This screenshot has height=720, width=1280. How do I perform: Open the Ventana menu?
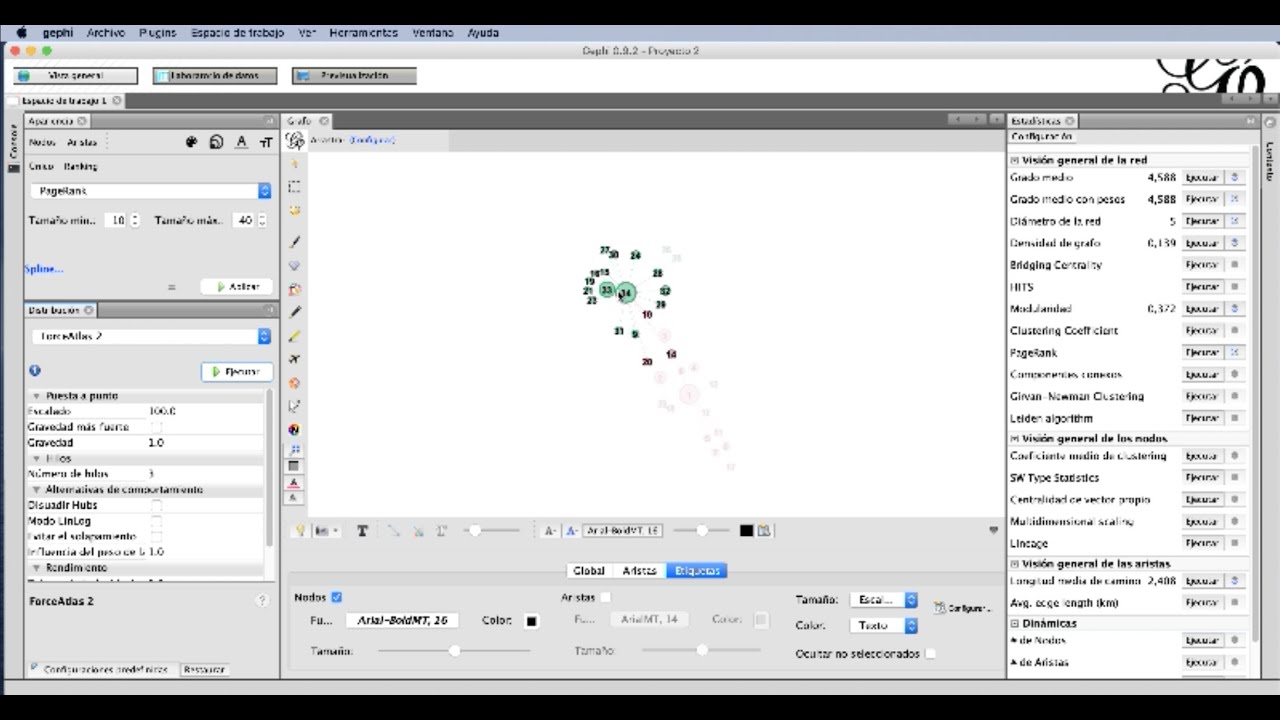[433, 33]
